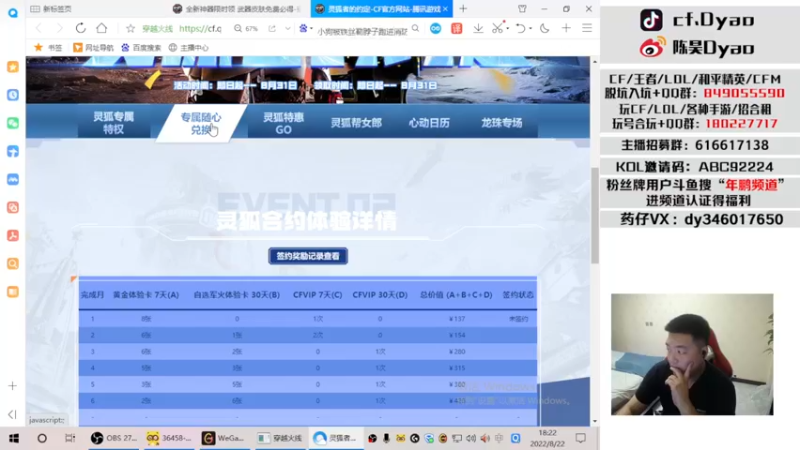Viewport: 800px width, 450px height.
Task: Open the notification center icon
Action: (580, 438)
